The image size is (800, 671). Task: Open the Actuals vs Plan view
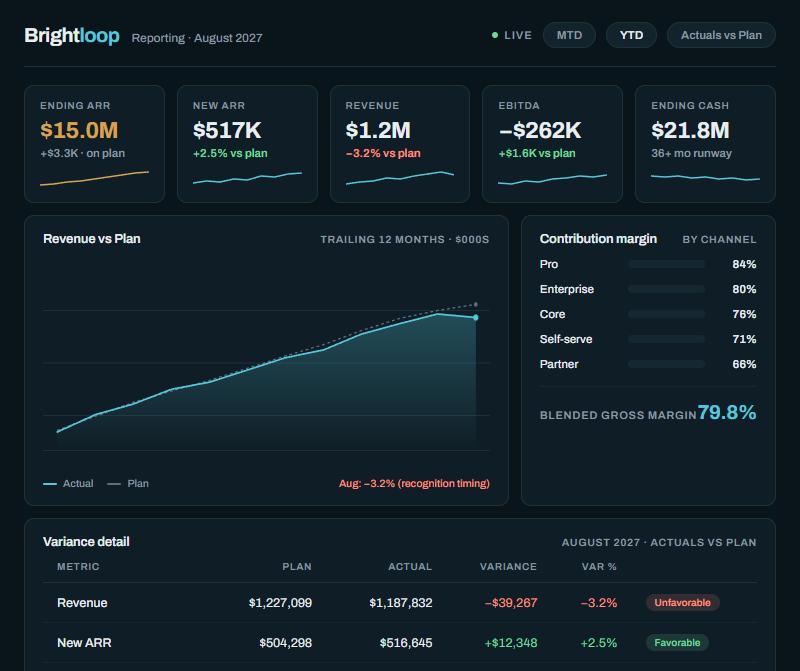pos(721,35)
